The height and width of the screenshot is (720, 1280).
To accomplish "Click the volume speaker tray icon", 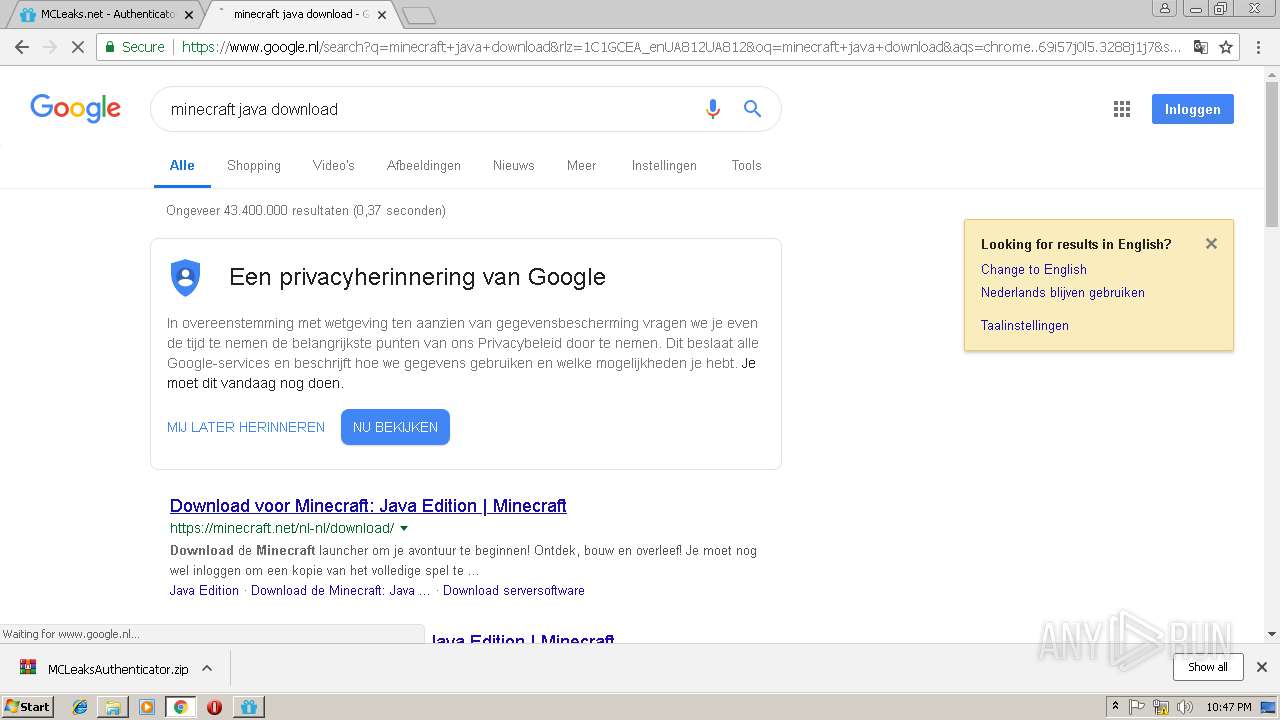I will 1185,707.
